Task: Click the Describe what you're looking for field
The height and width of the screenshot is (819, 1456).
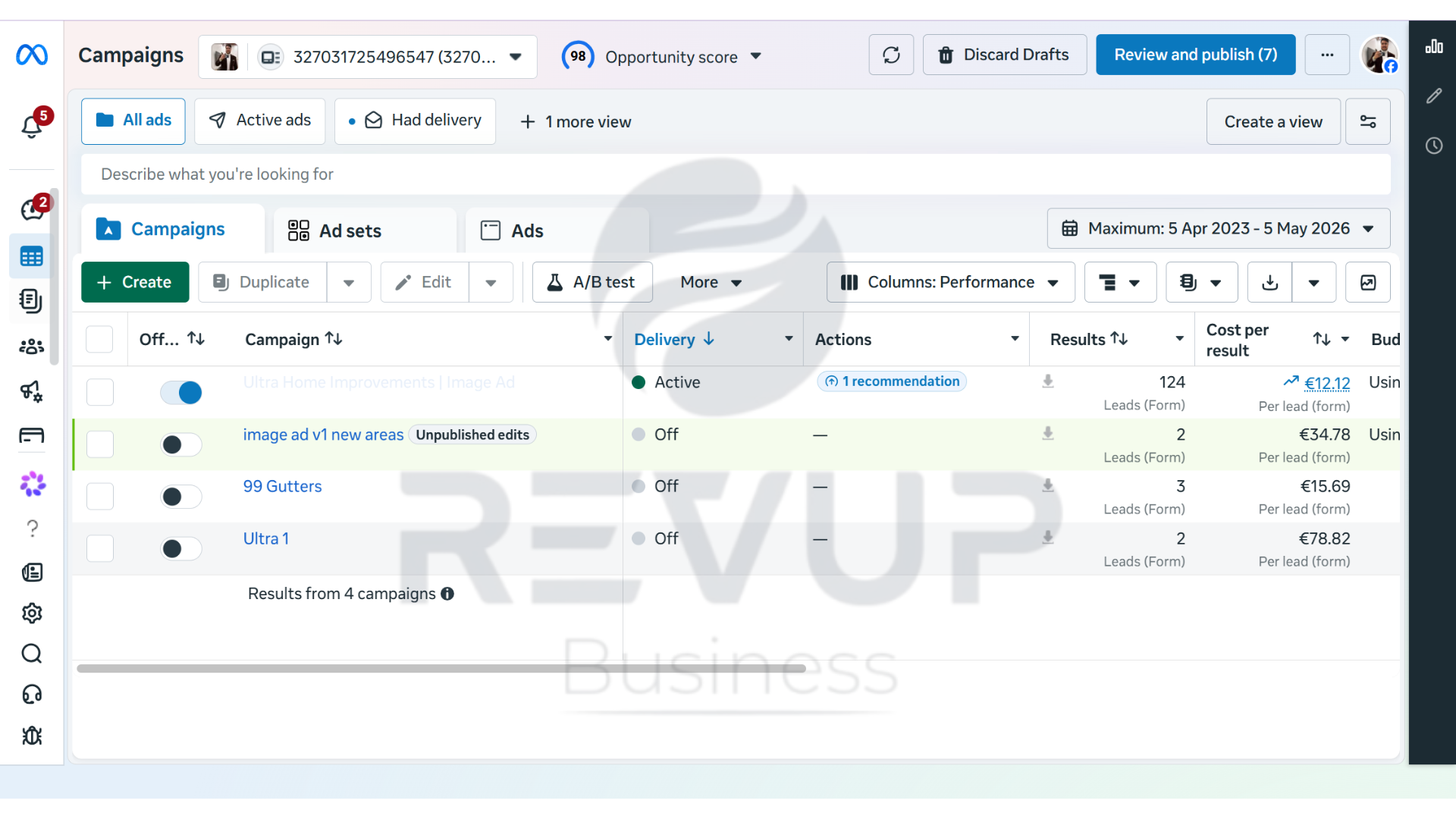Action: click(736, 174)
